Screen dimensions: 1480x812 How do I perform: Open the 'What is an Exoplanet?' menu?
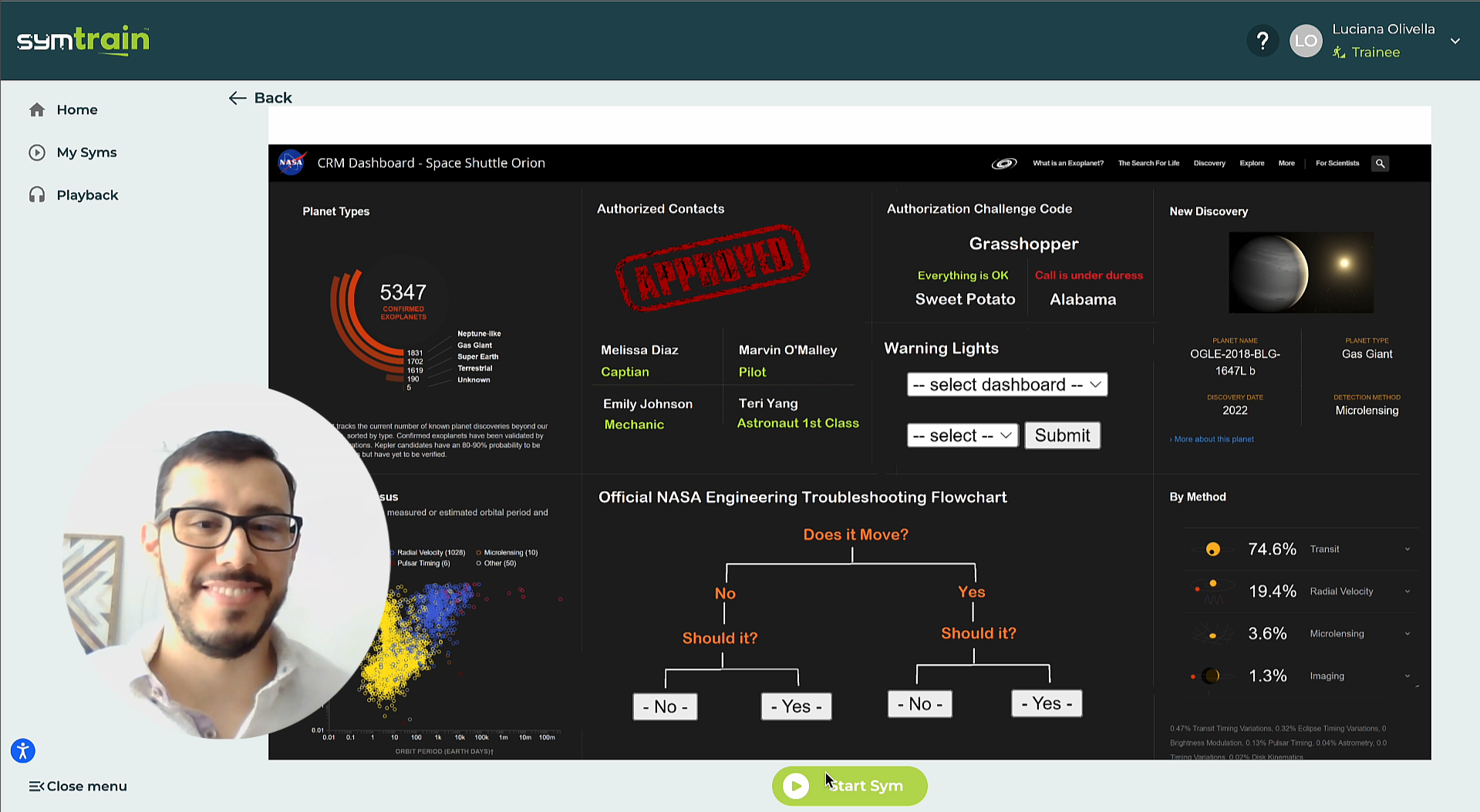(x=1068, y=163)
